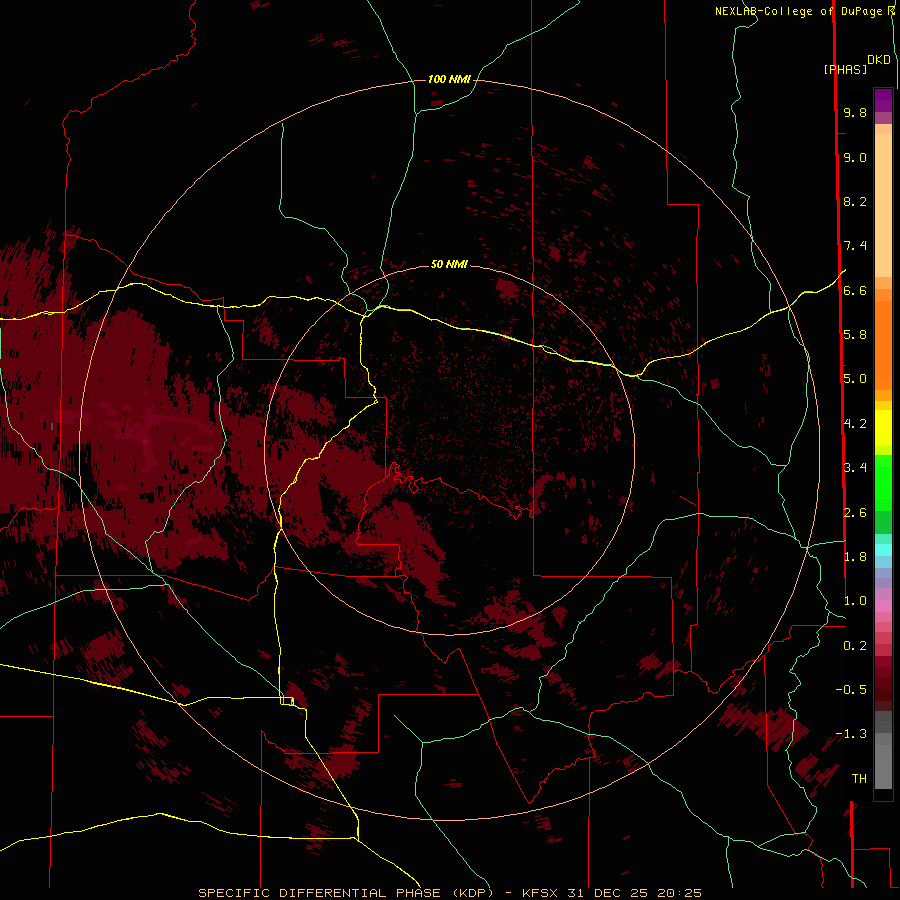Screen dimensions: 900x900
Task: Click the -0.5 value on color scale
Action: [x=851, y=690]
